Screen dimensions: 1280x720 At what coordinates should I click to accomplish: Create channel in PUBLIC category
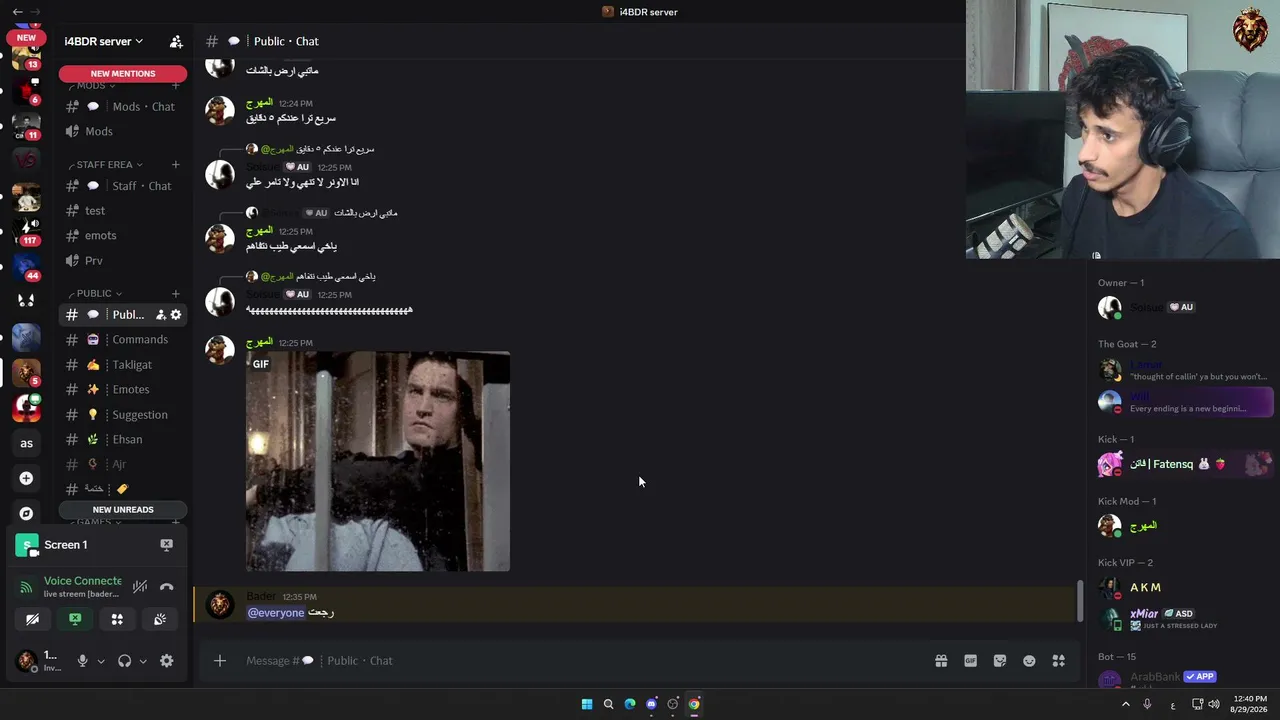pyautogui.click(x=176, y=294)
